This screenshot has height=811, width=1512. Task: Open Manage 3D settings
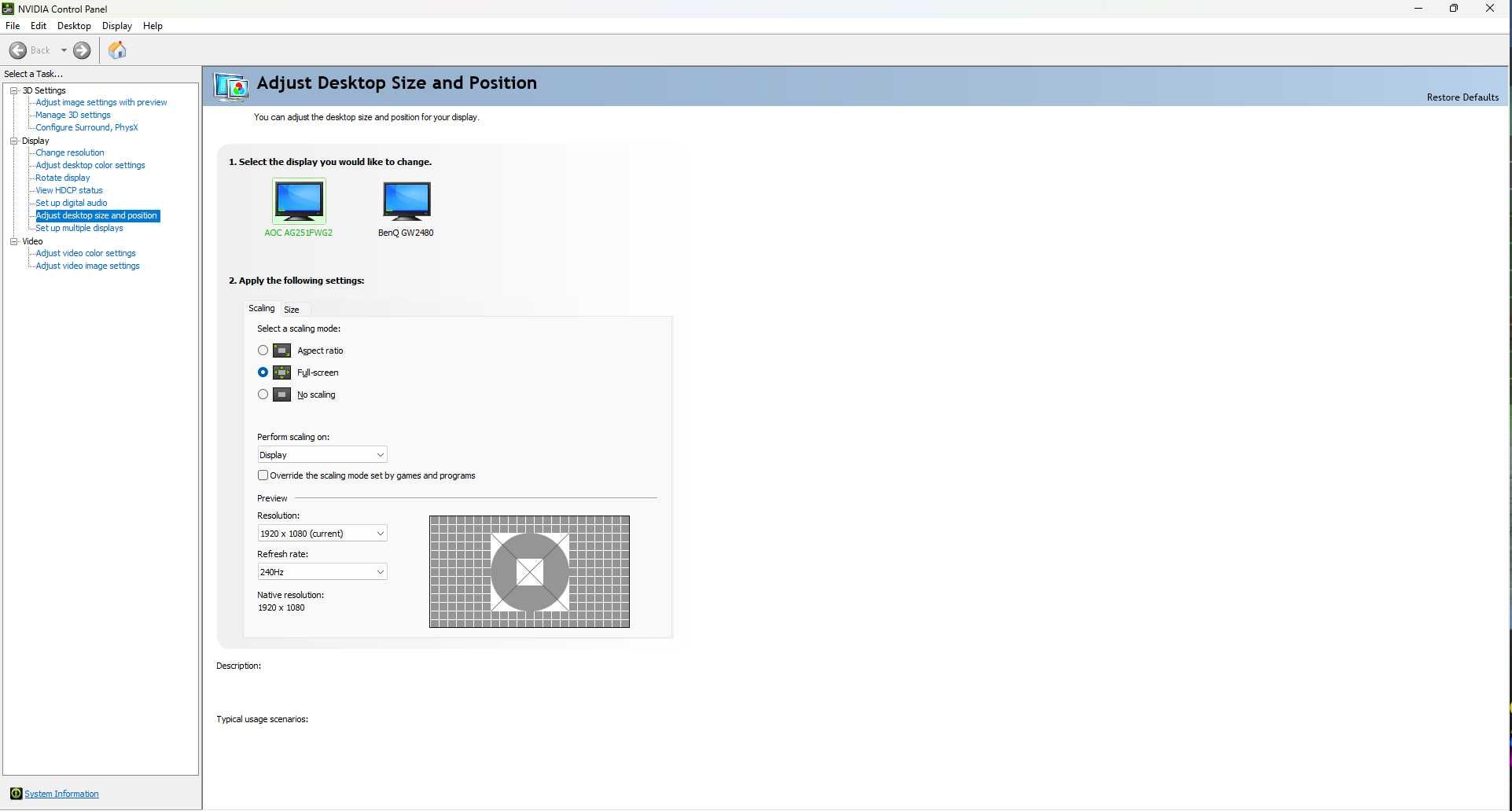pos(73,115)
